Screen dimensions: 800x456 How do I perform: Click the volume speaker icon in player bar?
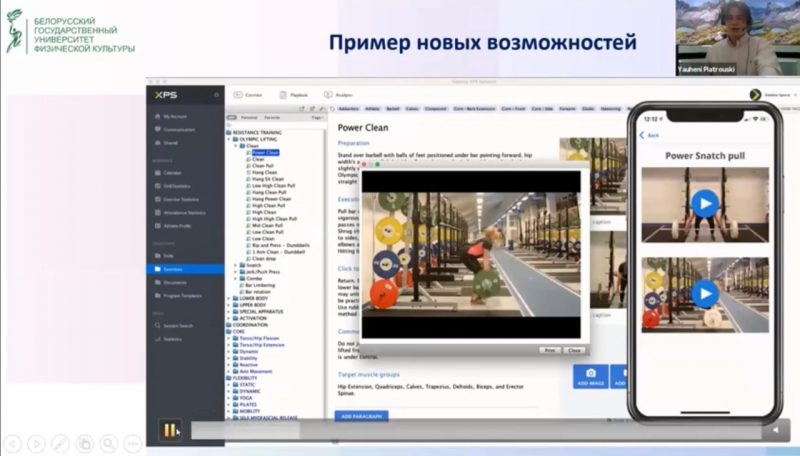(x=775, y=430)
